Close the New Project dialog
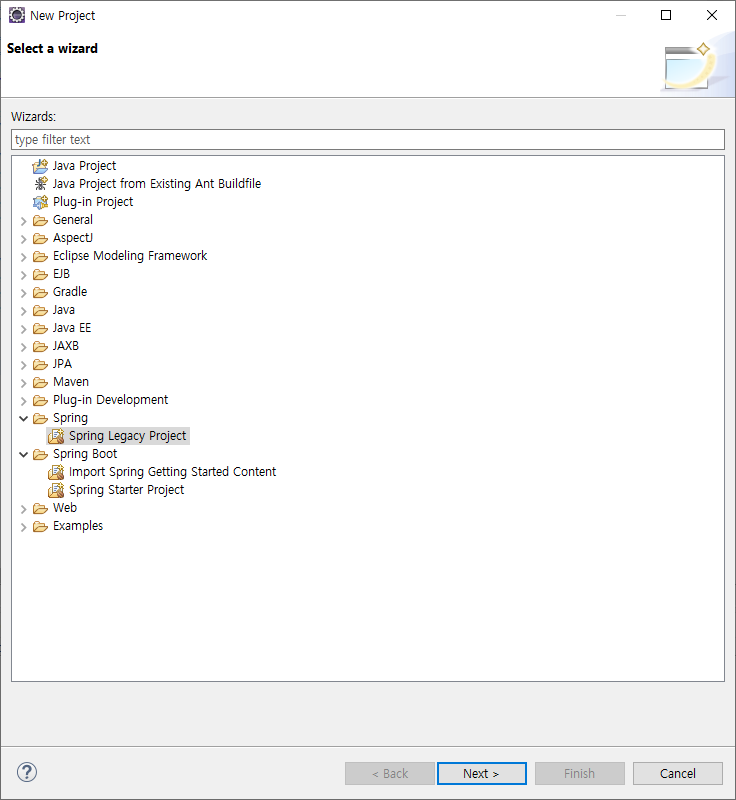Image resolution: width=736 pixels, height=800 pixels. pyautogui.click(x=712, y=15)
